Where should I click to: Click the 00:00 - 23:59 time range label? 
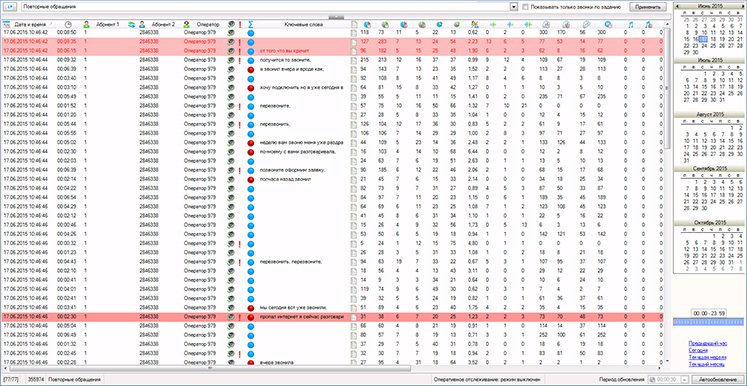pyautogui.click(x=709, y=313)
